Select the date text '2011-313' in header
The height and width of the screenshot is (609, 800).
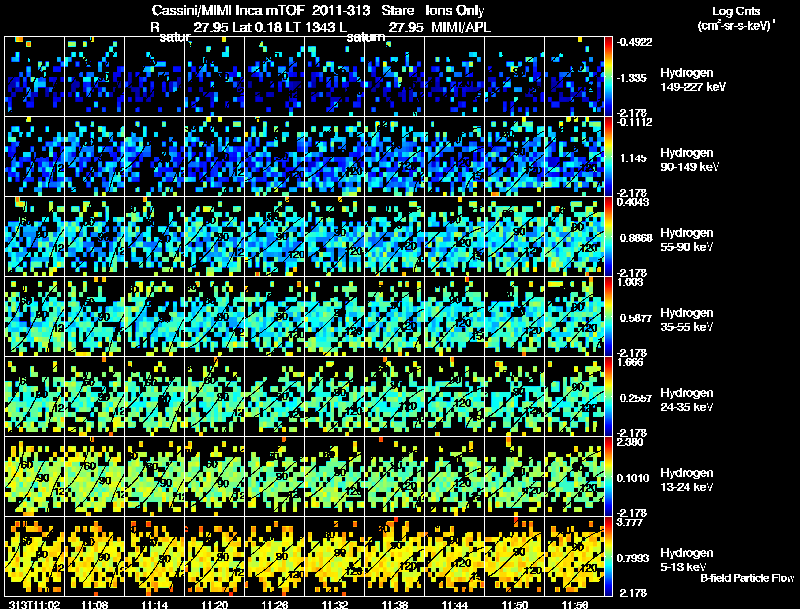coord(341,10)
